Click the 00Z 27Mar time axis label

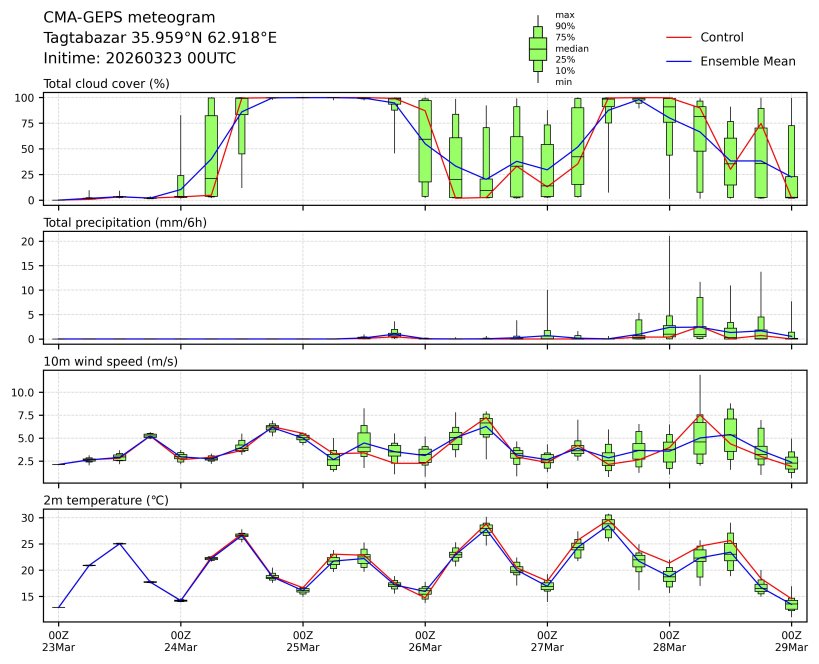coord(547,640)
